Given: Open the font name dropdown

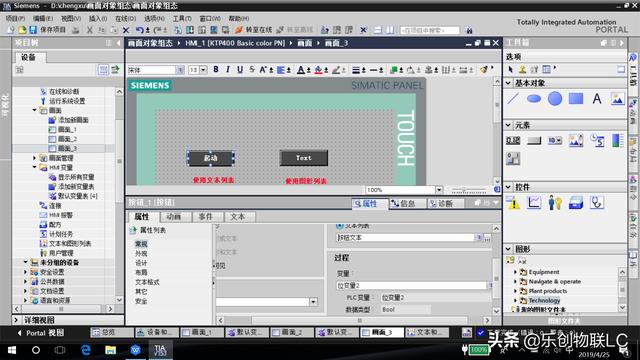Looking at the screenshot, I should click(180, 70).
